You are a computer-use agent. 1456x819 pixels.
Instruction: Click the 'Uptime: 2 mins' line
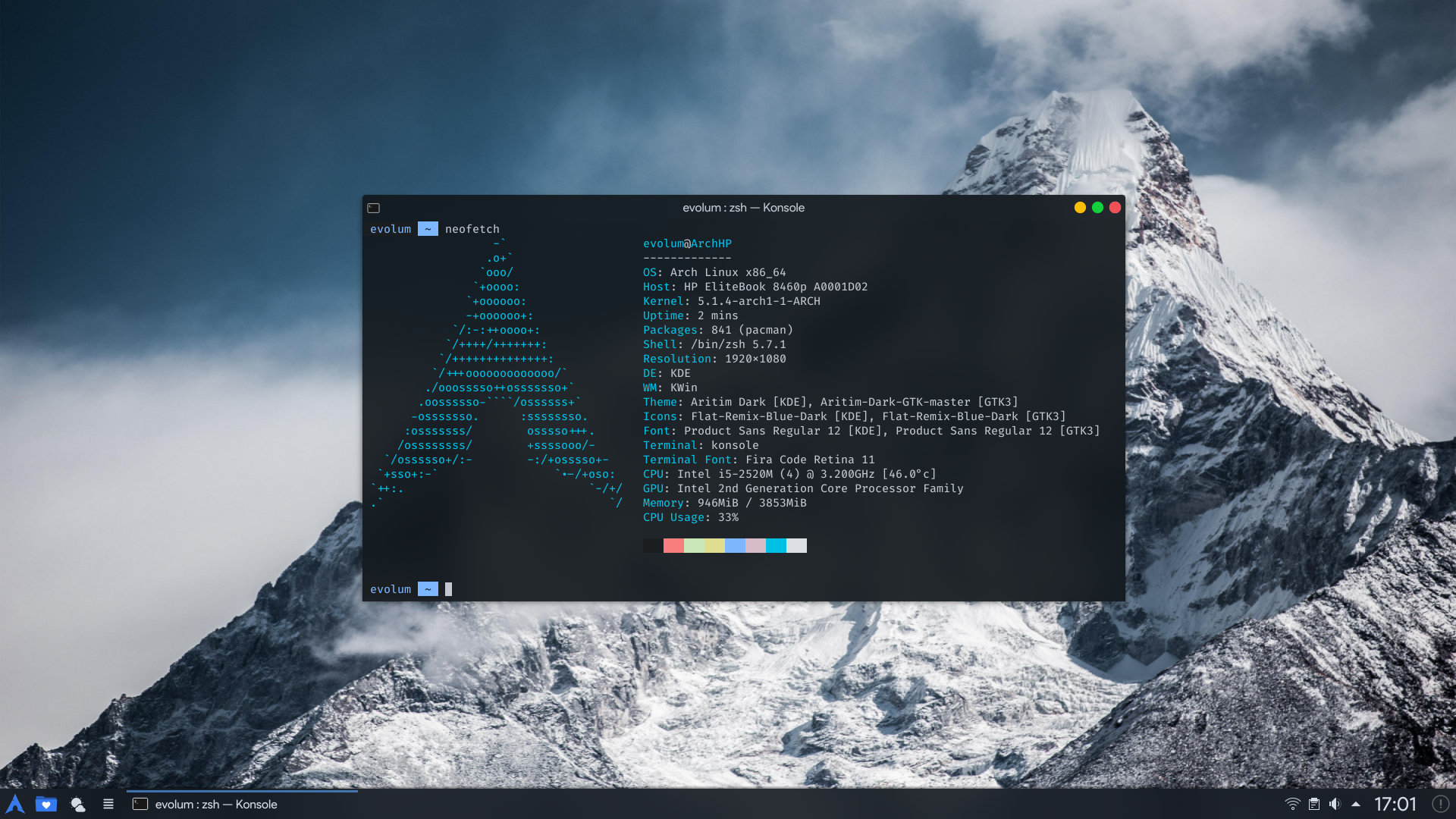(691, 315)
